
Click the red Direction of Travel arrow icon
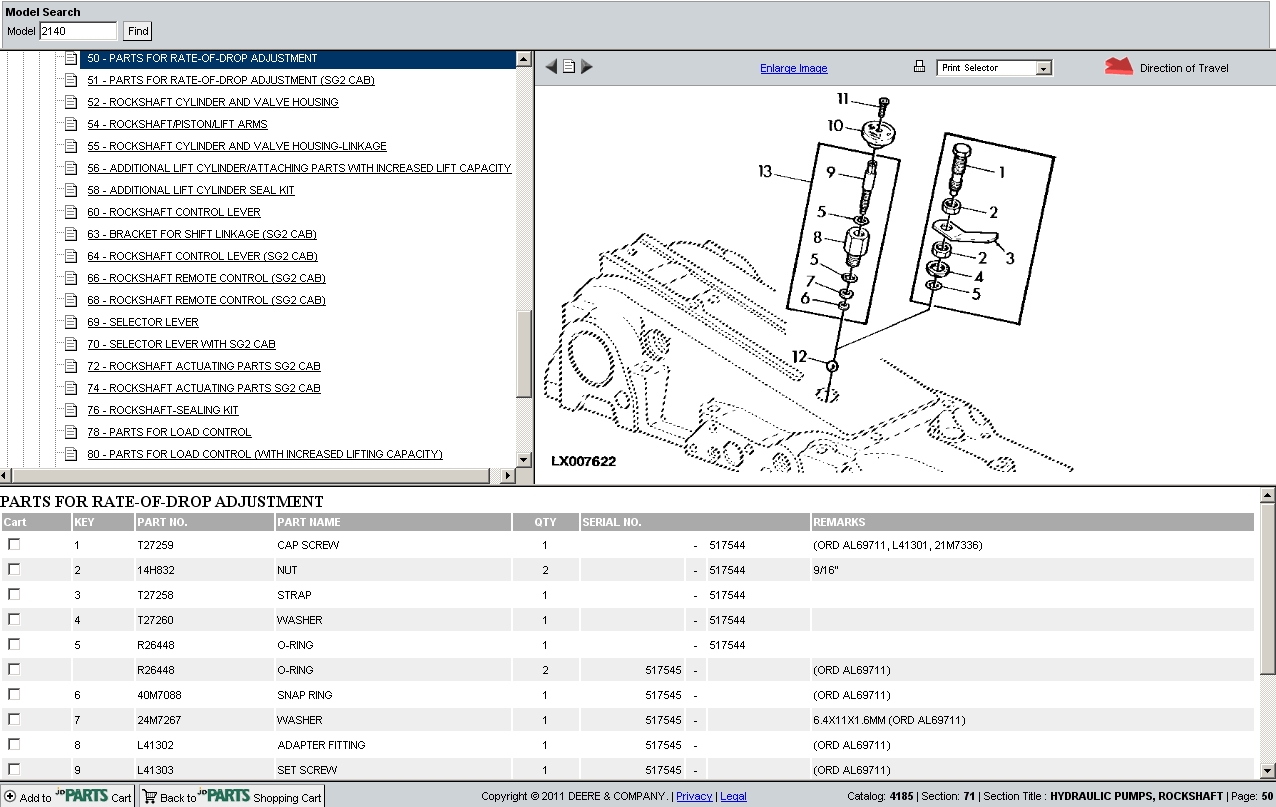point(1118,67)
